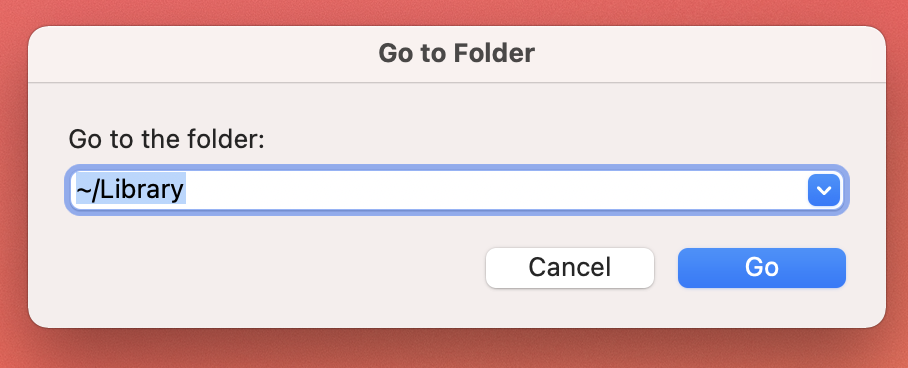Show previously visited folder paths list
Screen dimensions: 908x368
point(823,190)
